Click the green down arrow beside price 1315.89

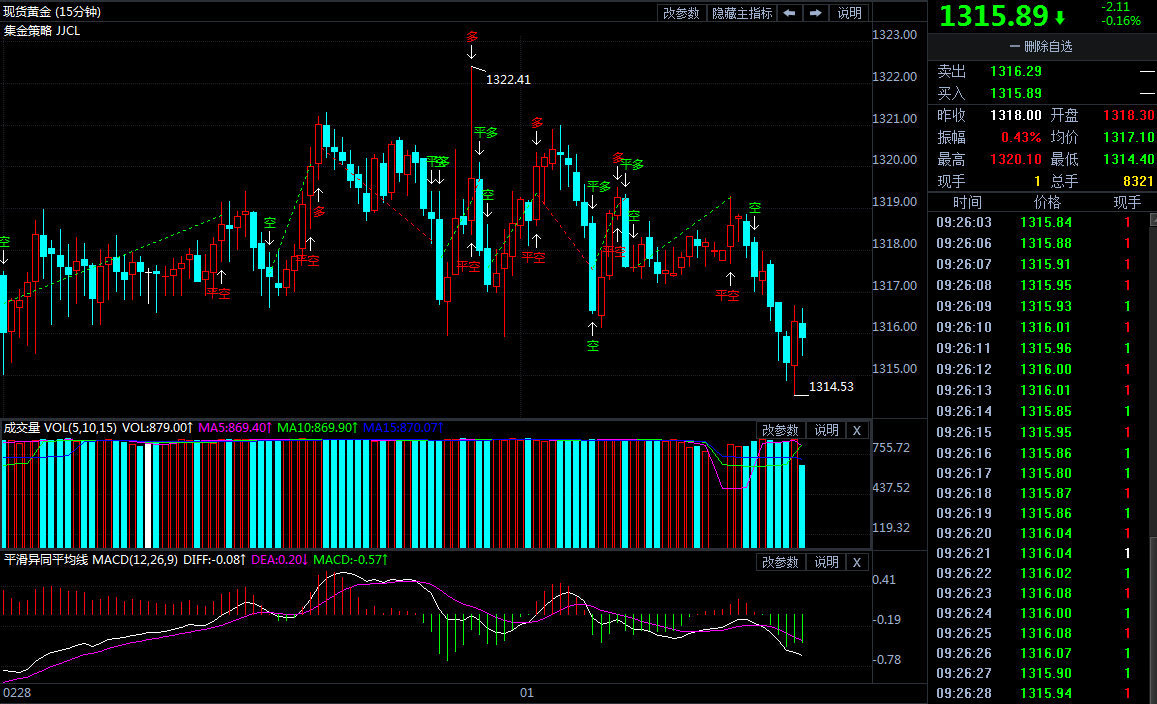click(x=1060, y=17)
